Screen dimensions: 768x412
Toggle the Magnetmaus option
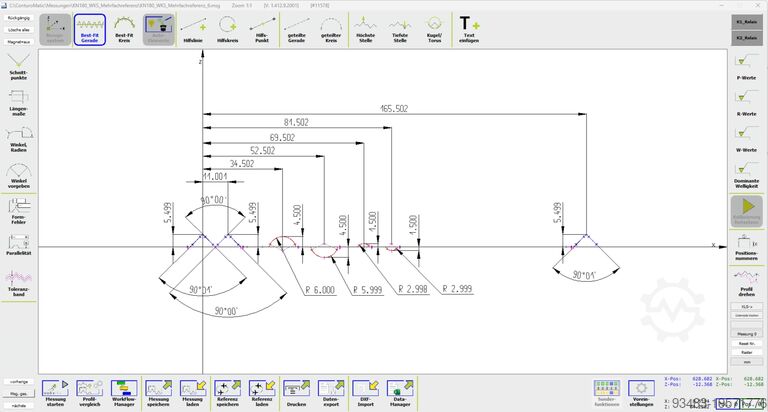click(x=18, y=43)
